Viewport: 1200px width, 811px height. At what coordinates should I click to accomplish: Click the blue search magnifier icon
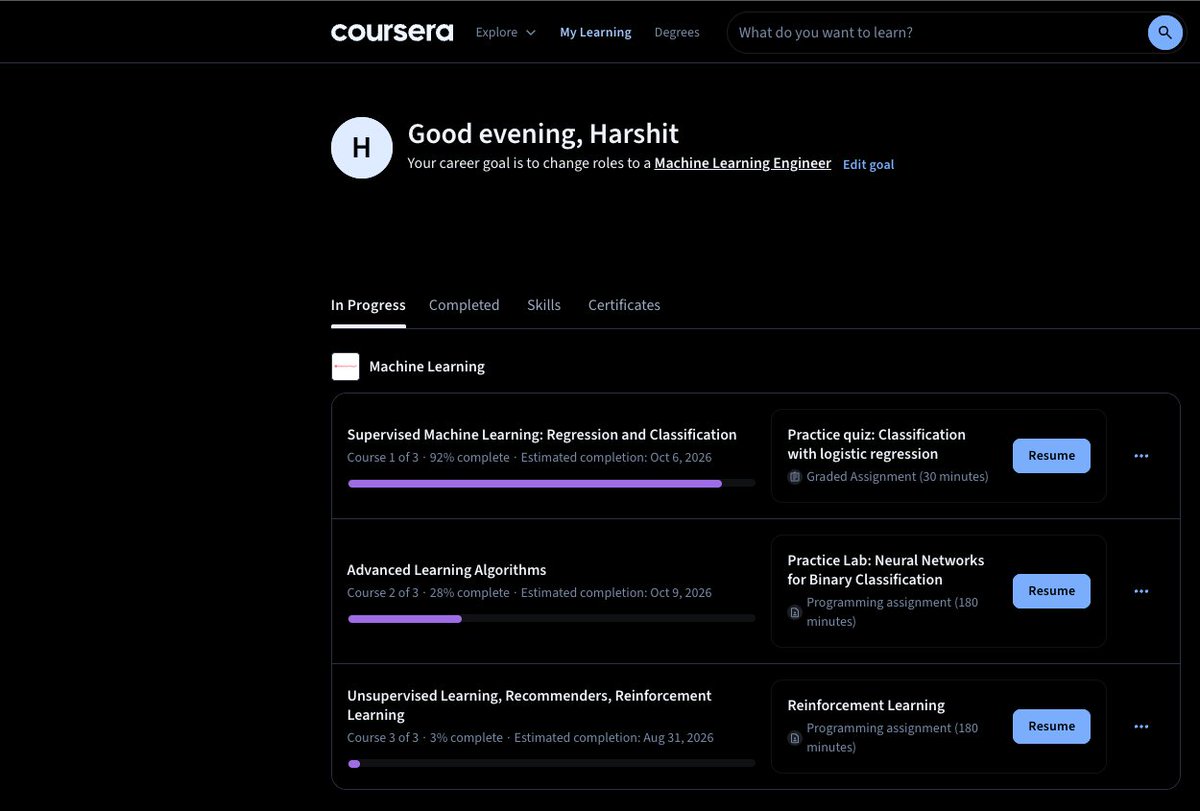(1164, 32)
